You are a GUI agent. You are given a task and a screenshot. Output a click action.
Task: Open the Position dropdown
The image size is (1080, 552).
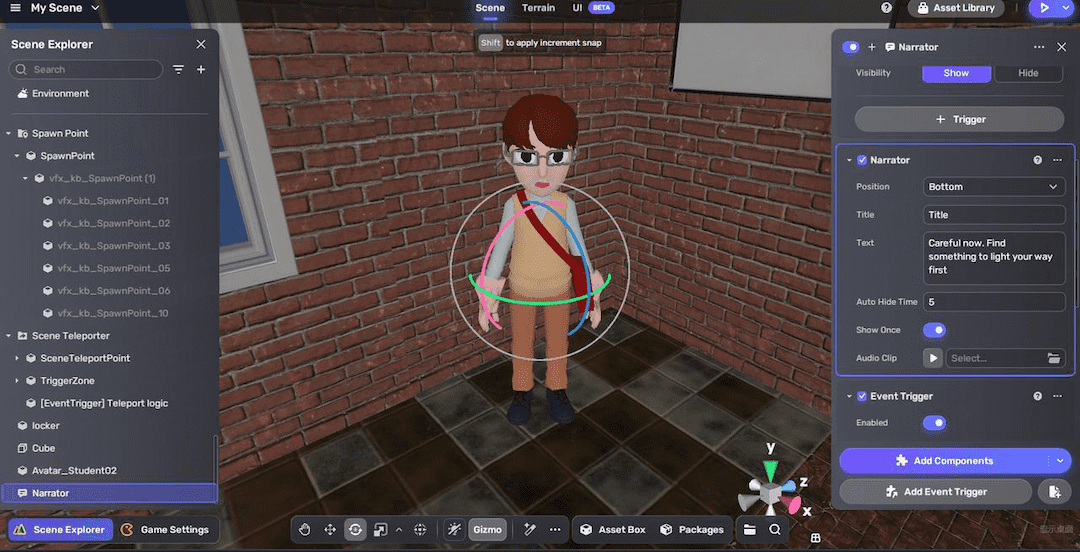994,187
